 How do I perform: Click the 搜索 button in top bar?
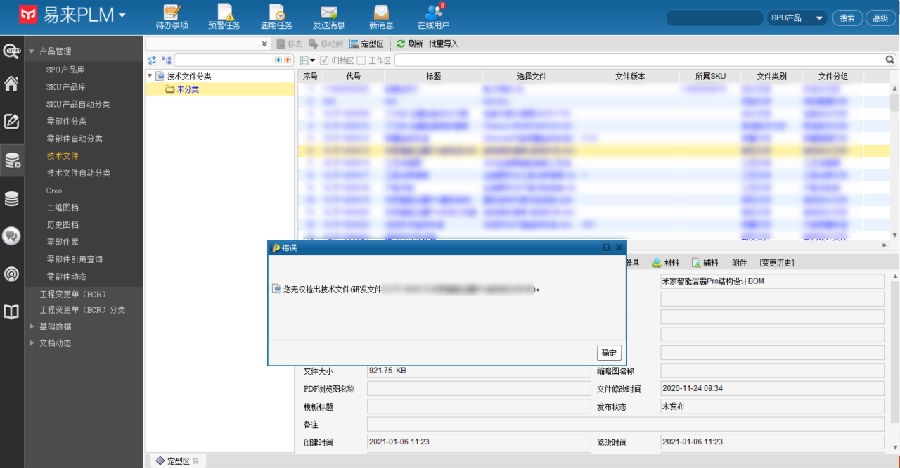click(x=847, y=18)
